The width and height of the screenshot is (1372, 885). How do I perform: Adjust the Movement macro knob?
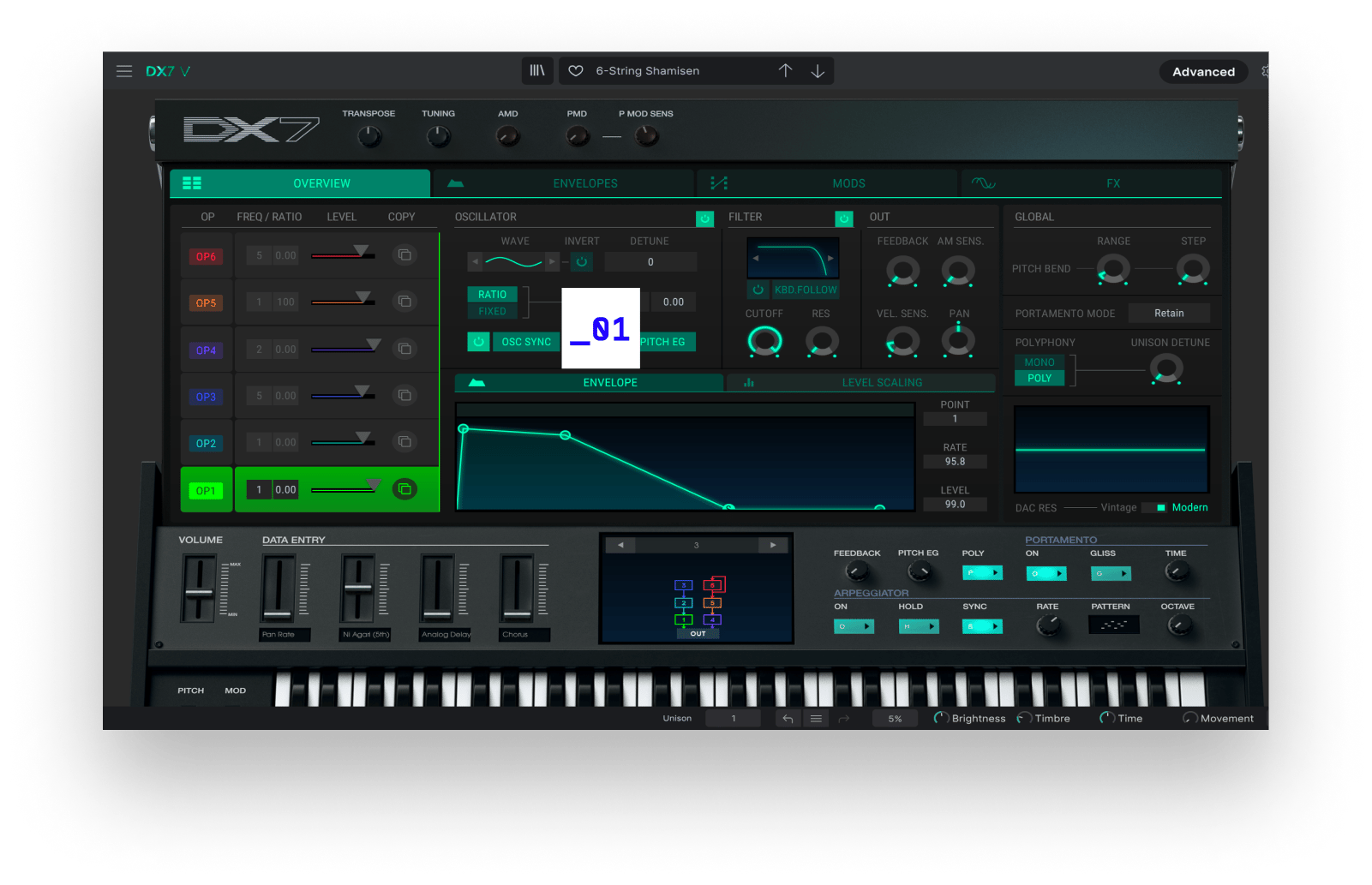click(x=1190, y=718)
